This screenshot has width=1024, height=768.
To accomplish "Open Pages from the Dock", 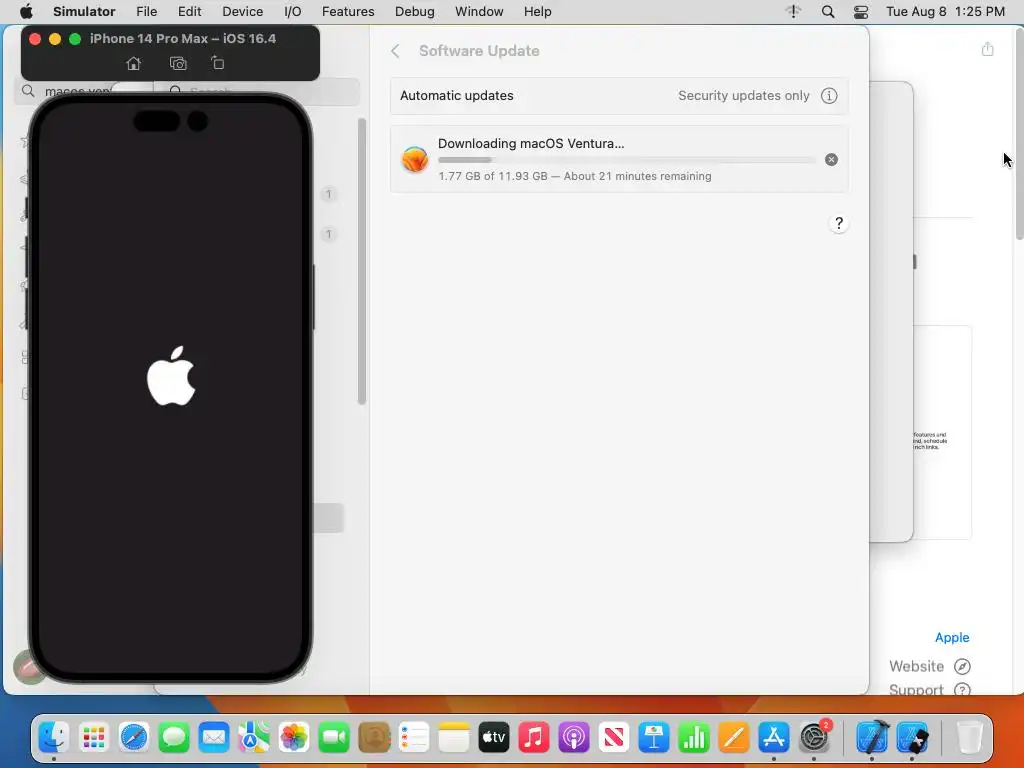I will [x=733, y=738].
